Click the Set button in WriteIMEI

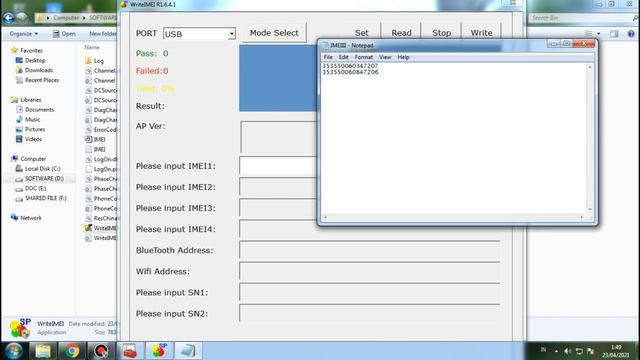(x=361, y=33)
